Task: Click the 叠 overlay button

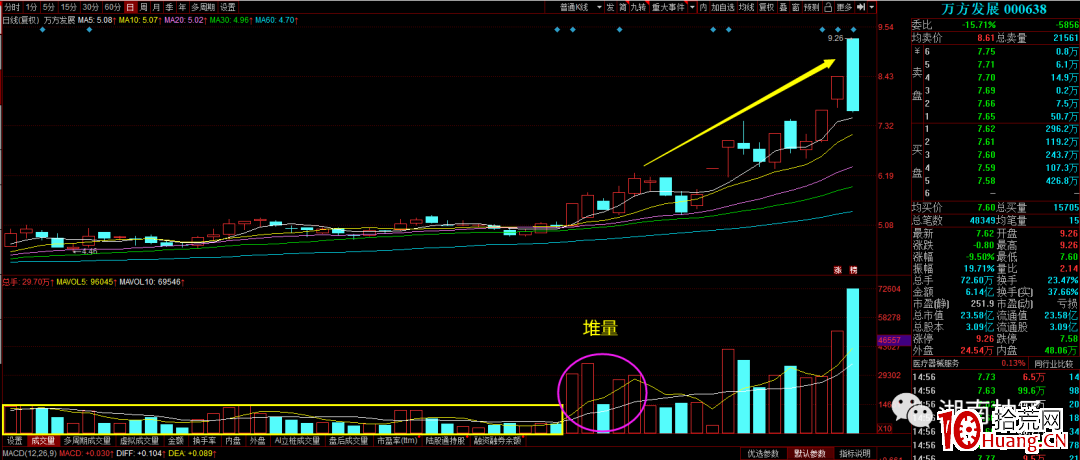Action: (x=783, y=8)
